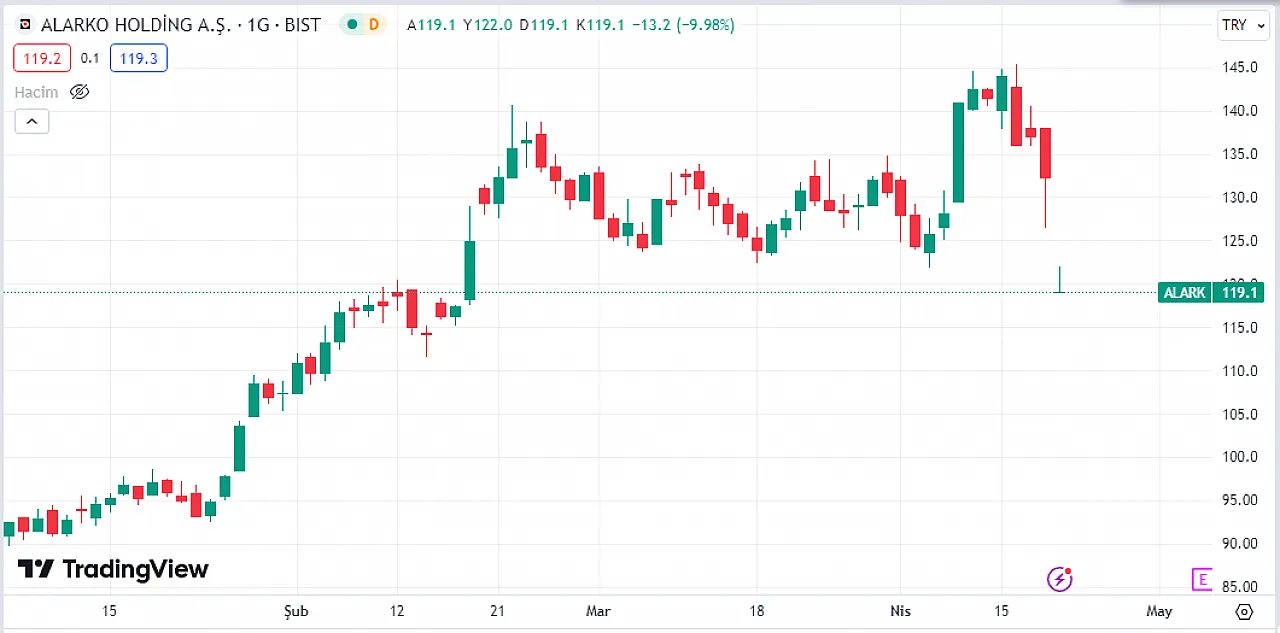Open the TRY currency dropdown
Image resolution: width=1280 pixels, height=633 pixels.
(x=1243, y=25)
